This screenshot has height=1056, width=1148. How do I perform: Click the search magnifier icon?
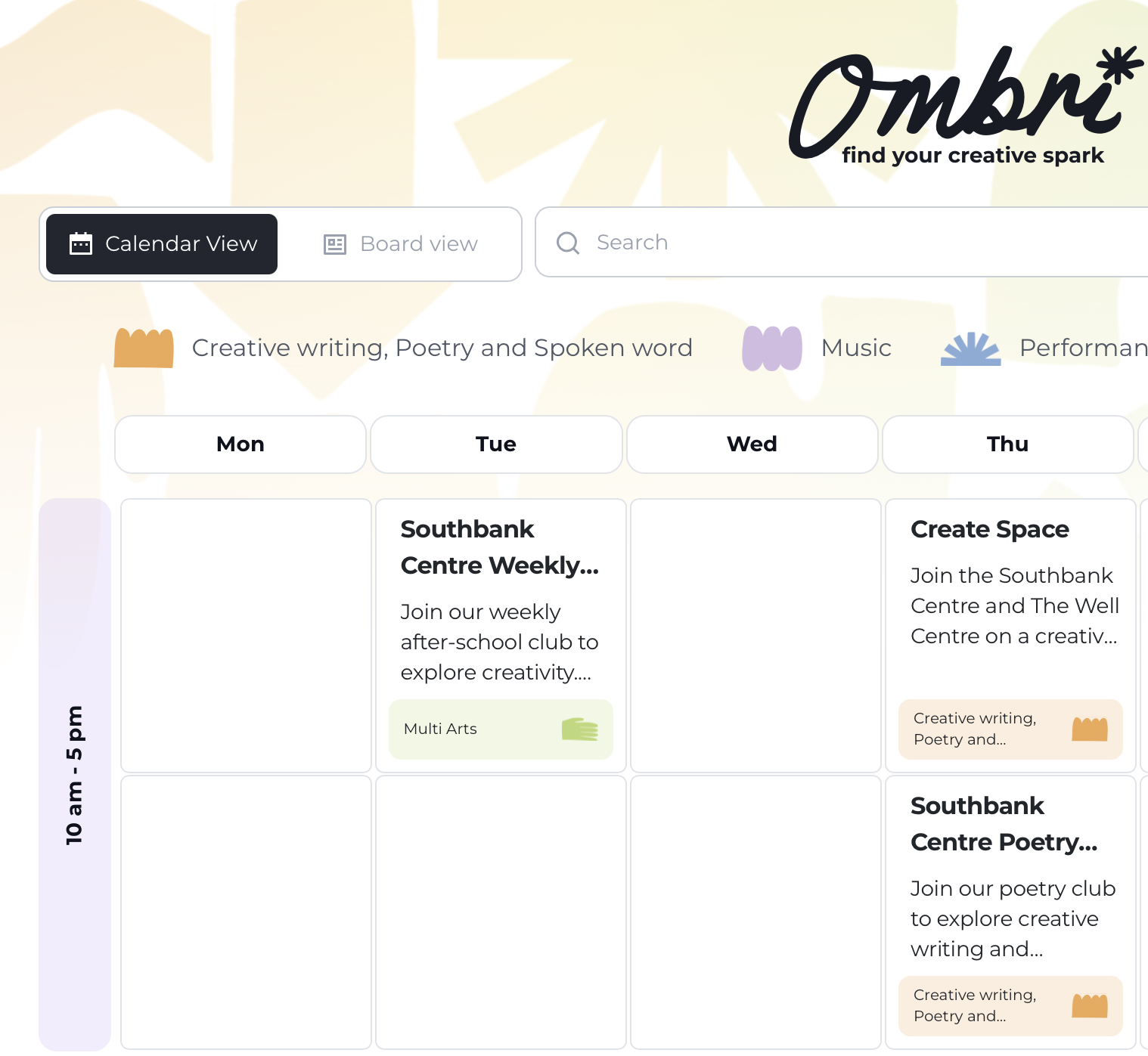(x=568, y=243)
